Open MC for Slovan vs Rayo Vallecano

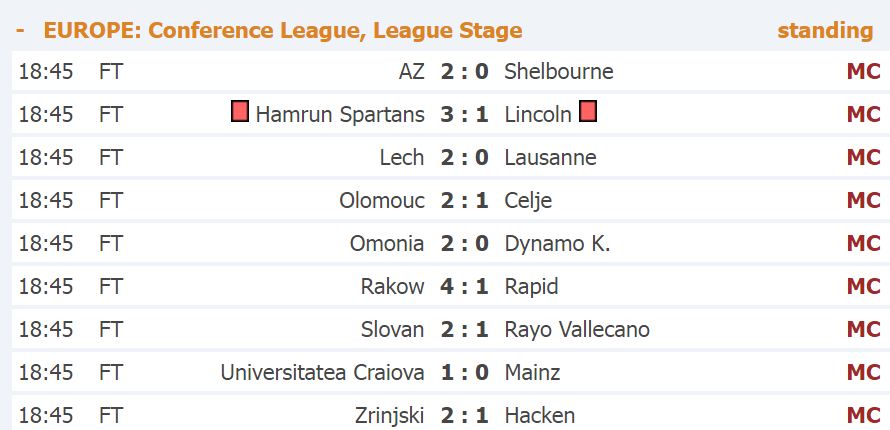coord(863,330)
